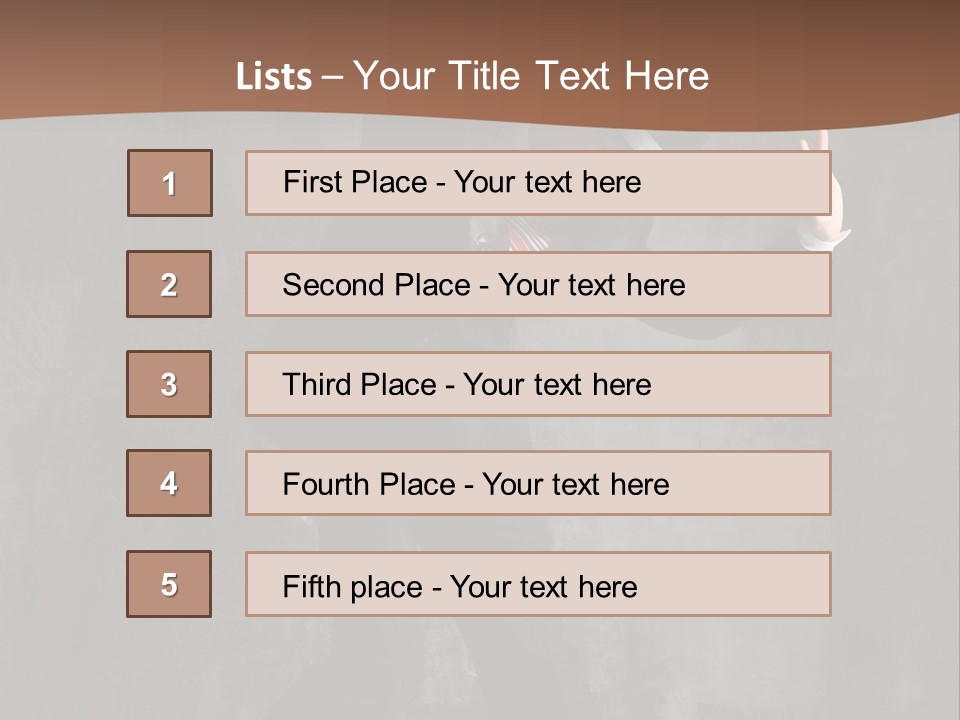
Task: Click the text Second Place - Your text here
Action: click(484, 285)
